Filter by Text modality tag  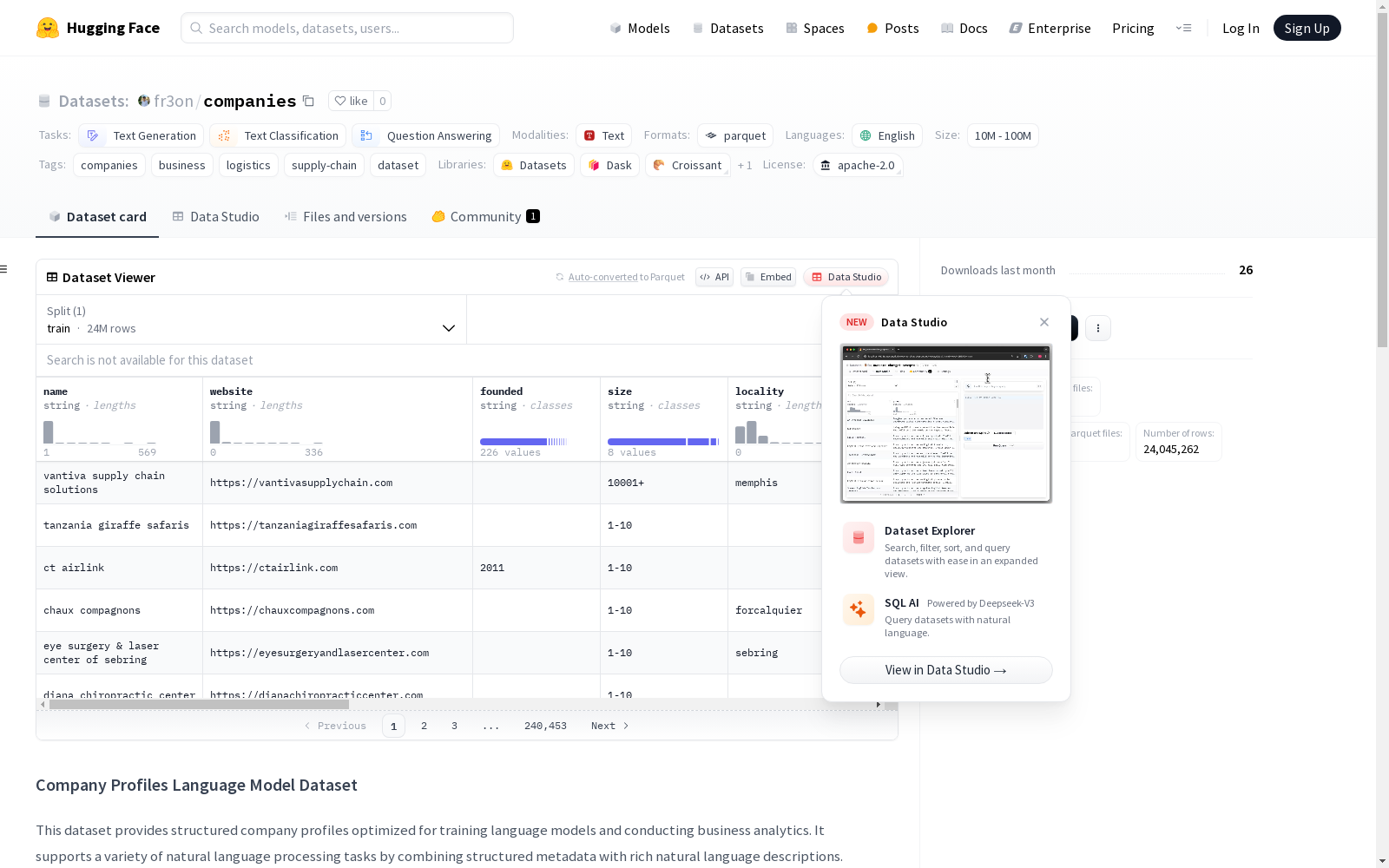pyautogui.click(x=603, y=135)
